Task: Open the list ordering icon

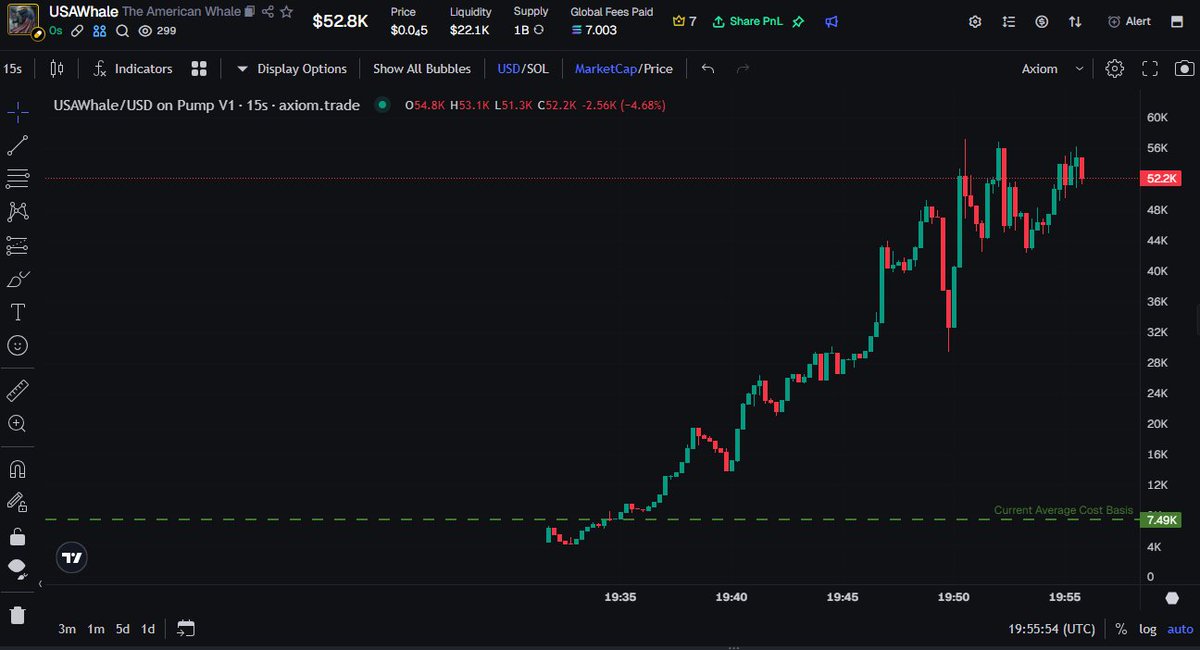Action: pos(1009,21)
